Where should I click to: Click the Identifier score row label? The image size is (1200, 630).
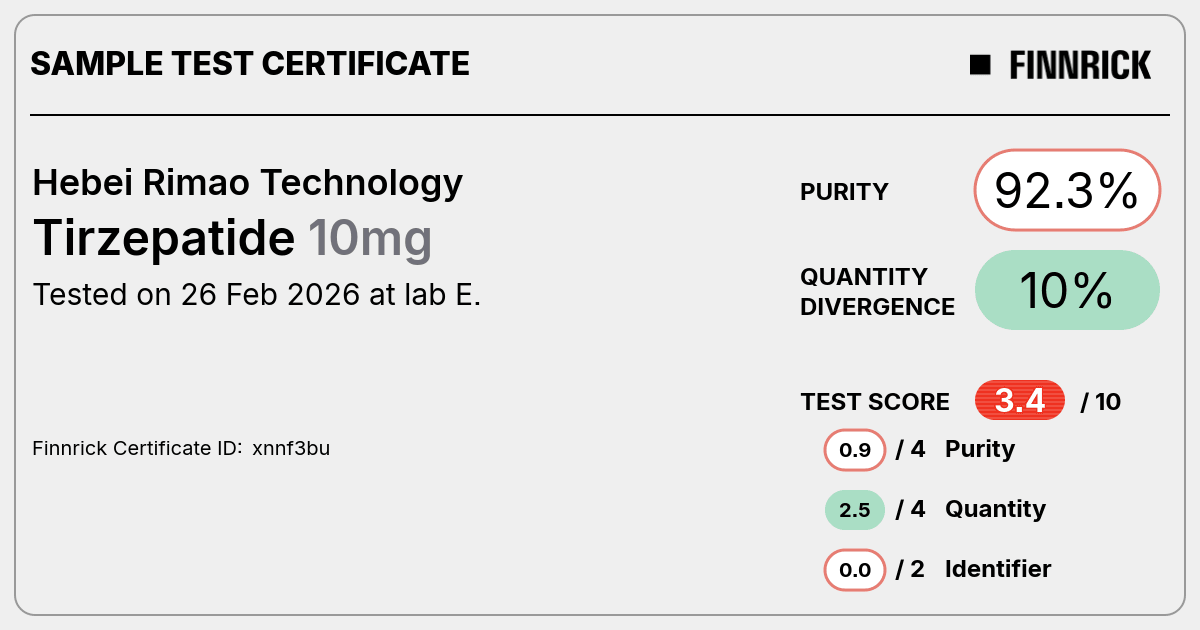[998, 569]
